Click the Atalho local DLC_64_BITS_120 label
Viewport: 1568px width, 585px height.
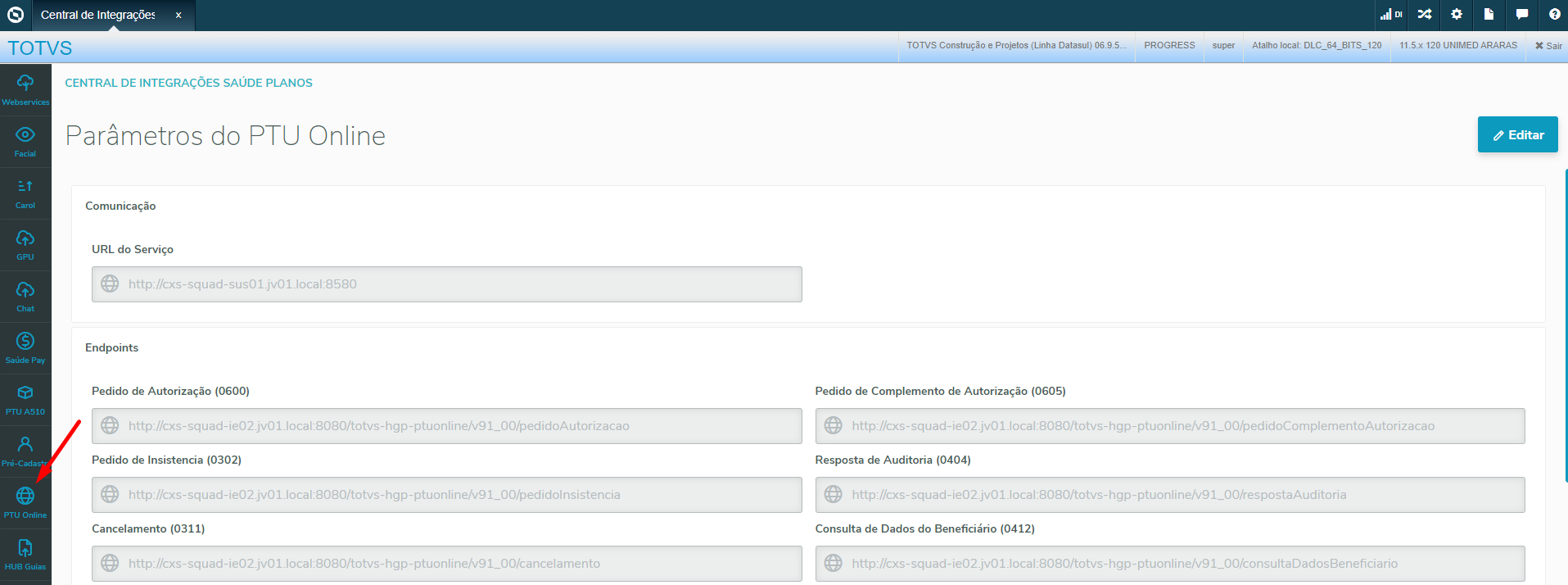pyautogui.click(x=1317, y=46)
